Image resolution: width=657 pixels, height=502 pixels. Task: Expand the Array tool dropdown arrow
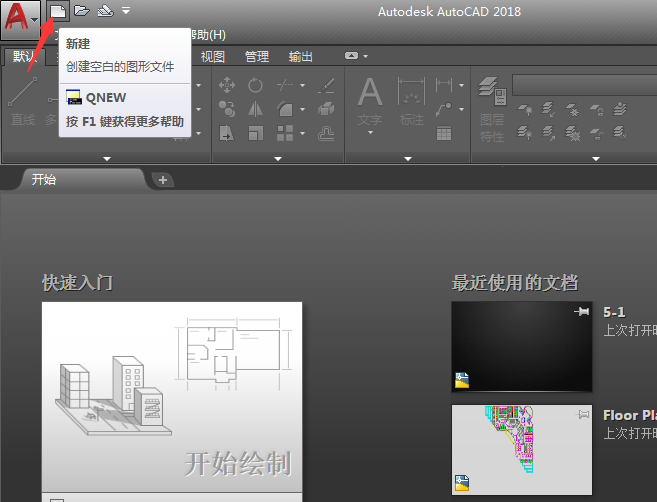click(303, 134)
